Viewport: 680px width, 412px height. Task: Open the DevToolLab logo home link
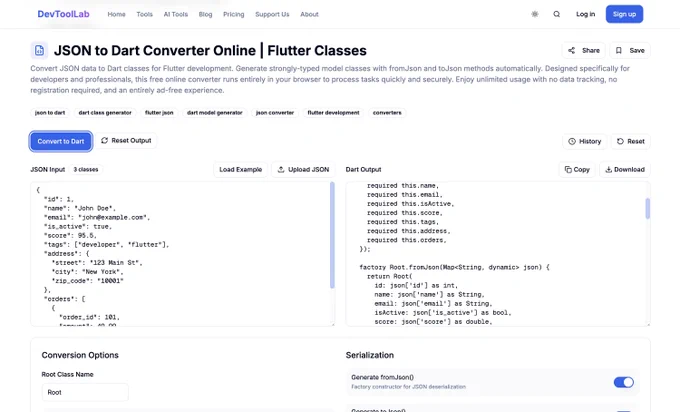point(63,14)
